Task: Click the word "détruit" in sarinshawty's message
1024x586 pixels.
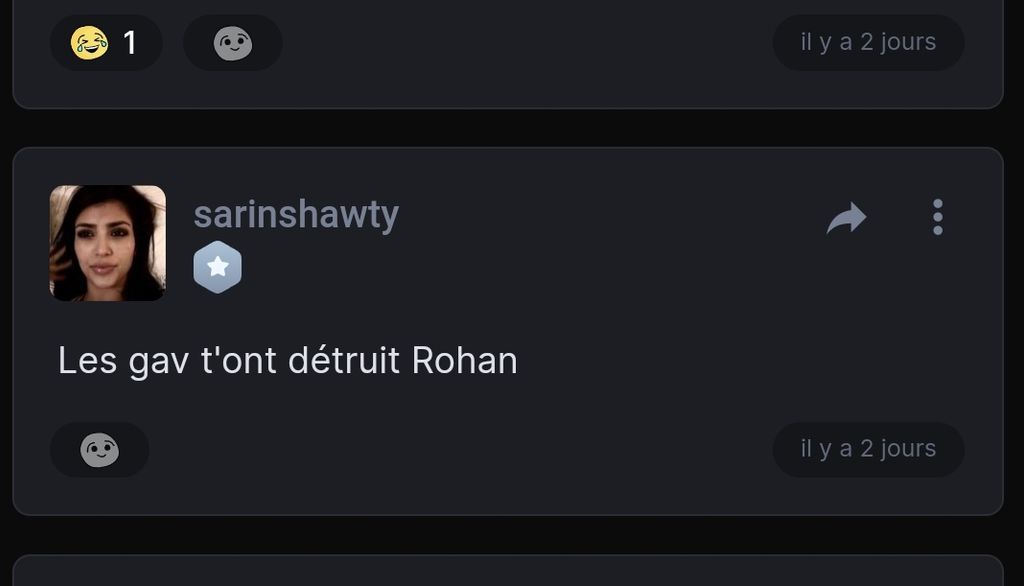Action: point(344,360)
